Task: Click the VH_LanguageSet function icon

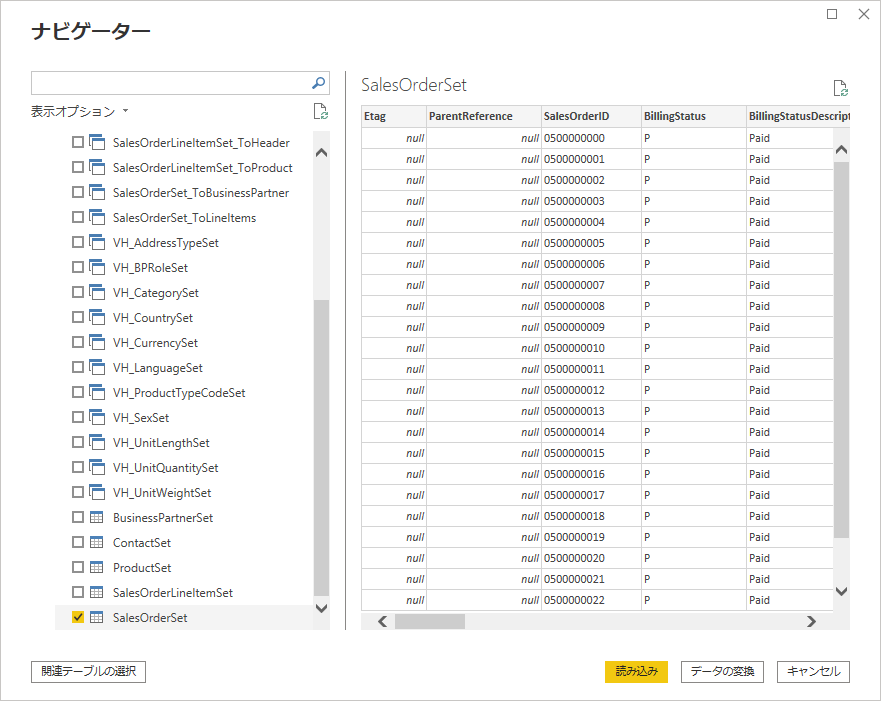Action: 97,367
